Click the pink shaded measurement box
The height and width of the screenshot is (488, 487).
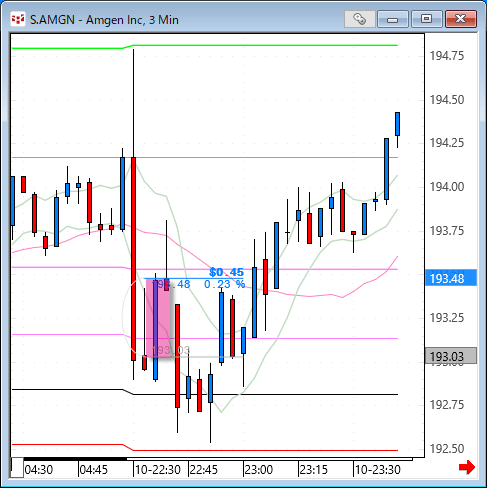(x=158, y=318)
